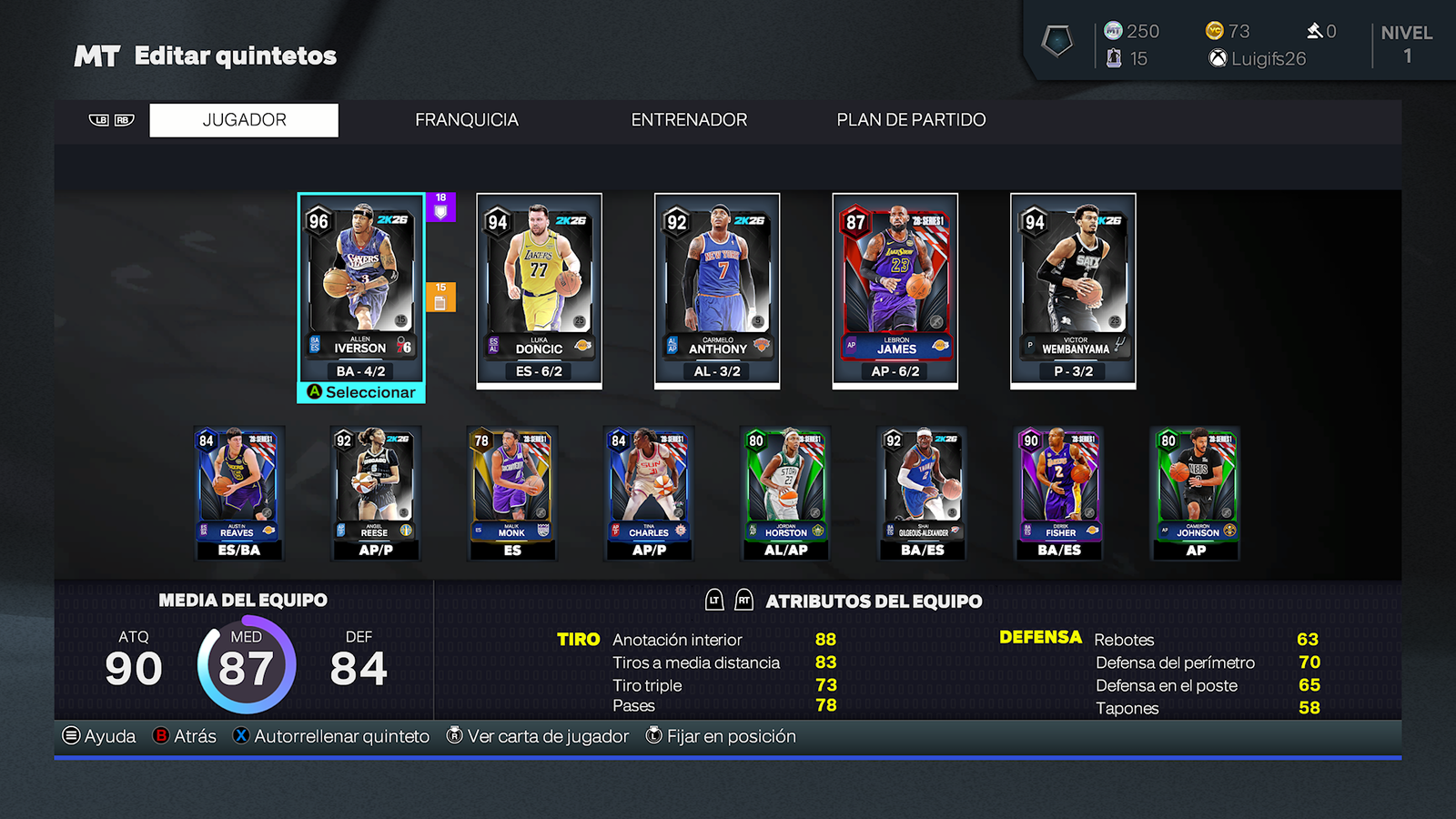The image size is (1456, 819).
Task: Click the MEDIA DEL EQUIPO heading
Action: coord(243,600)
